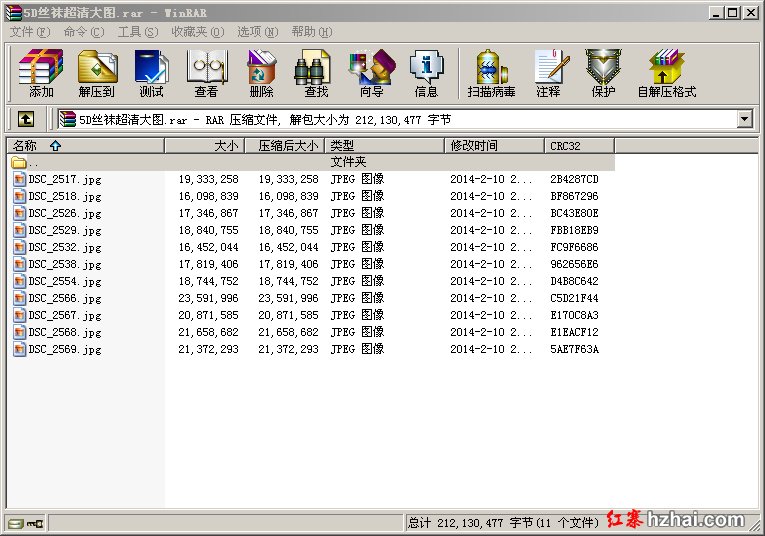Click JPEG 图像 type of DSC_2518.jpg row
This screenshot has width=765, height=536.
[x=358, y=196]
